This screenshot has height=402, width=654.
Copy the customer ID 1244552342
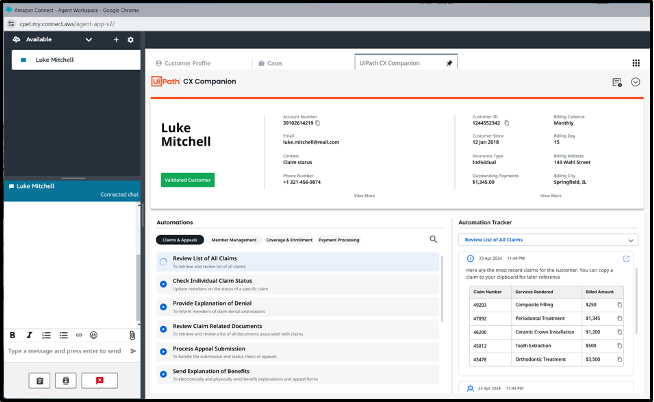507,123
